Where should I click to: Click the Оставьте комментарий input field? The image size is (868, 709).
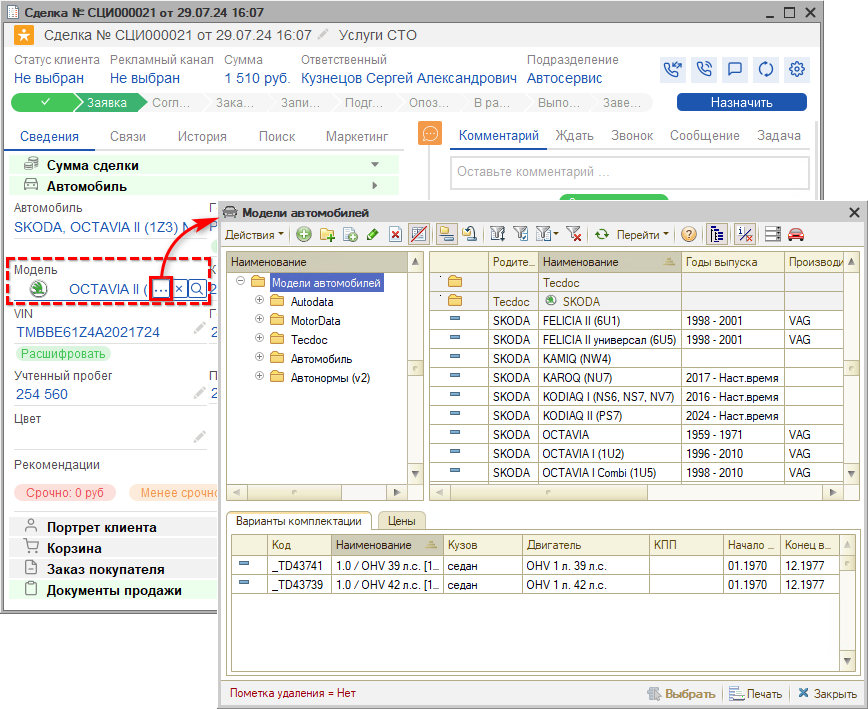pos(629,172)
